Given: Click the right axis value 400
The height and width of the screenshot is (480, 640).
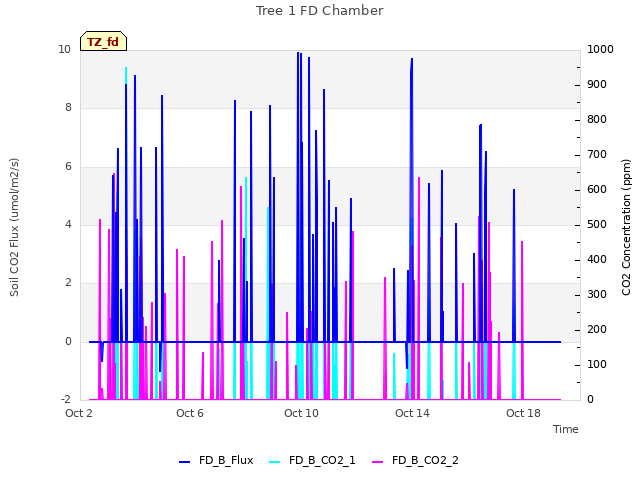Looking at the screenshot, I should point(597,260).
